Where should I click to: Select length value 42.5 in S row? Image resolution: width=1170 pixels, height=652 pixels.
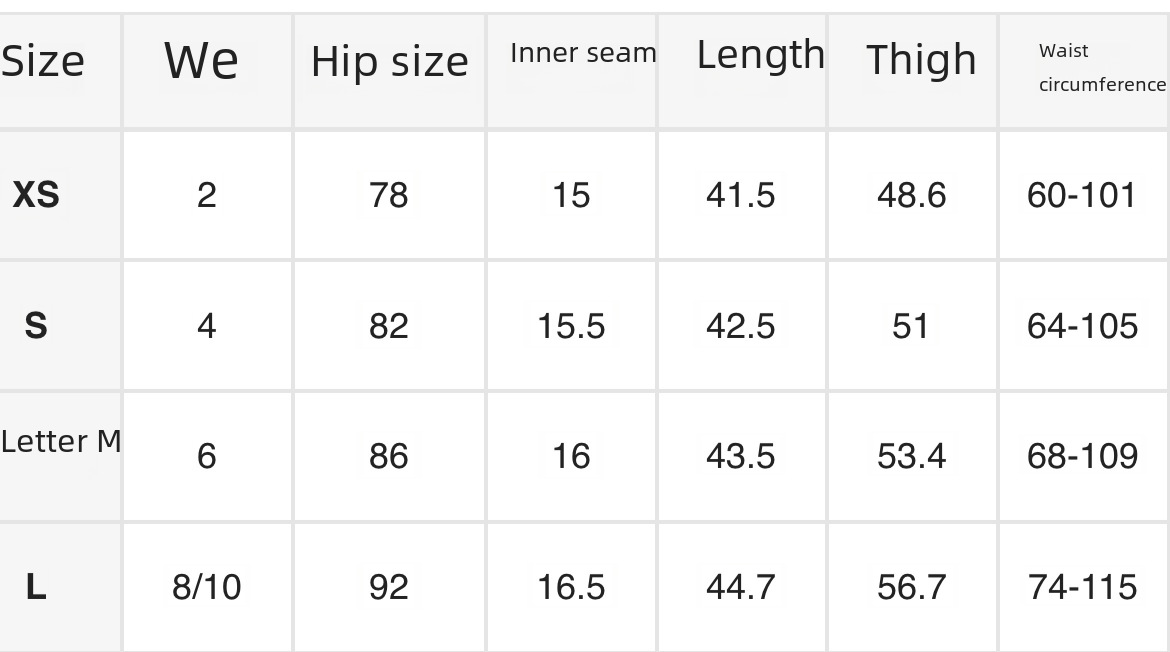[740, 326]
